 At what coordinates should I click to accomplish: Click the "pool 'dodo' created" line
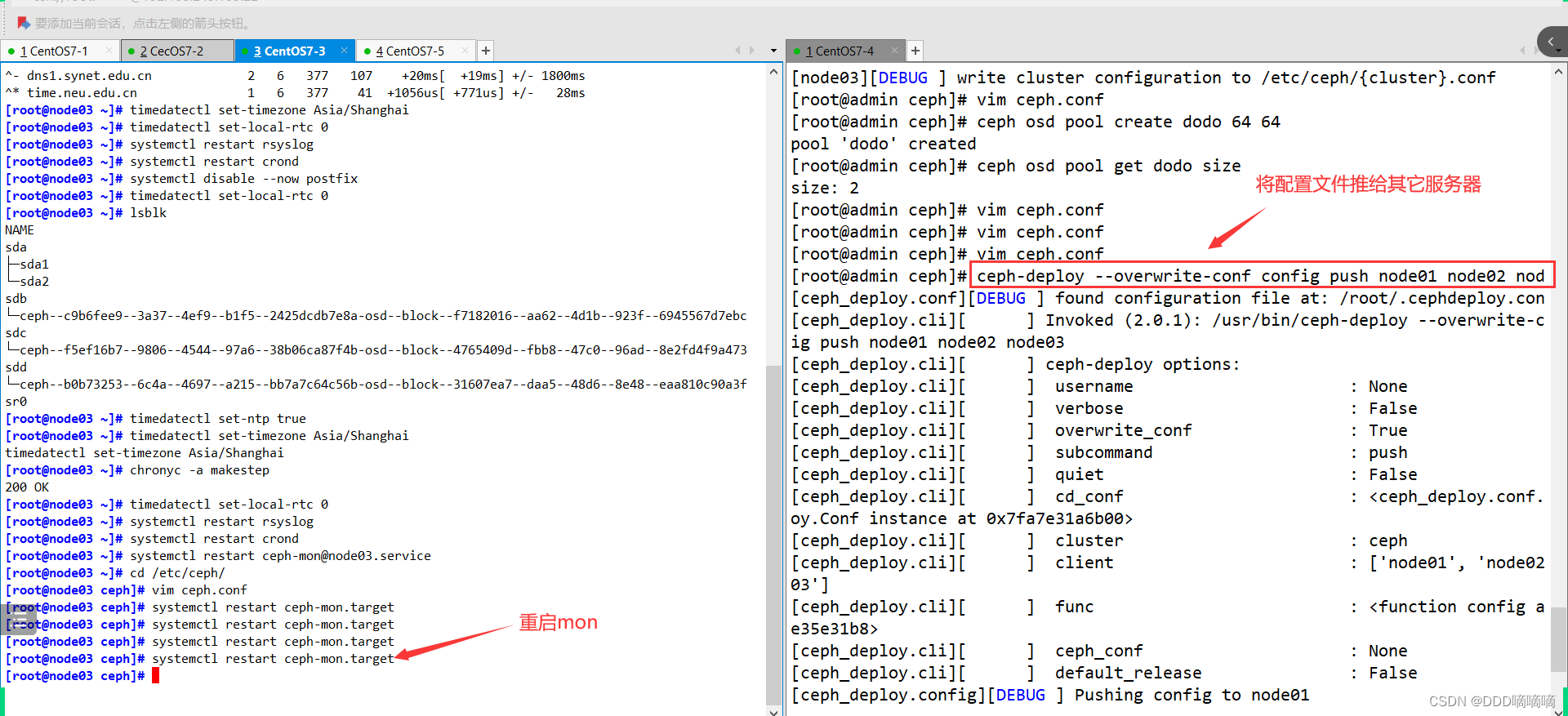(884, 144)
